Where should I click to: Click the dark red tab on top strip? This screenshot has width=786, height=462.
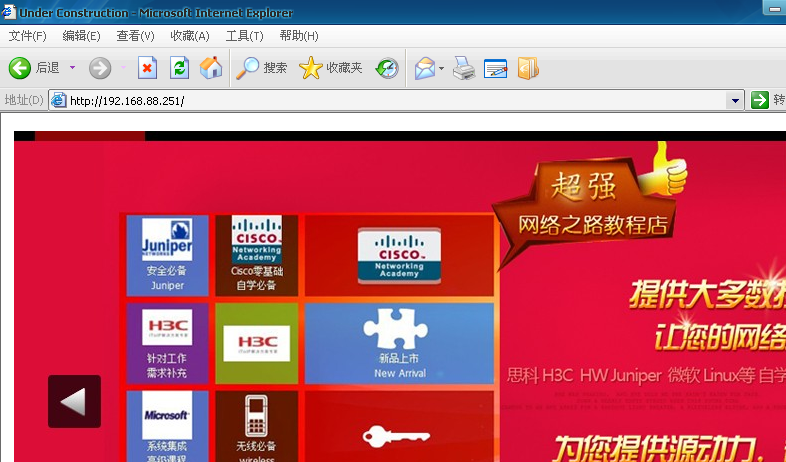tap(90, 136)
